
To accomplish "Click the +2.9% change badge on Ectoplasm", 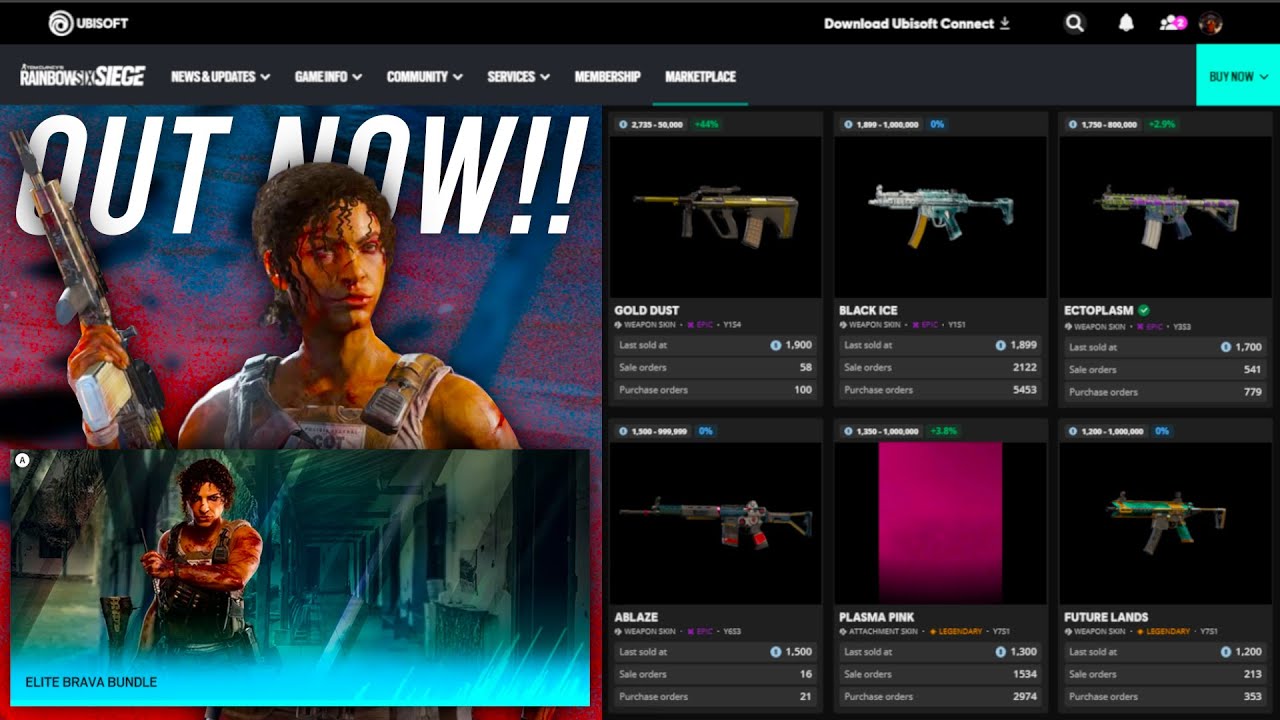I will (1162, 124).
